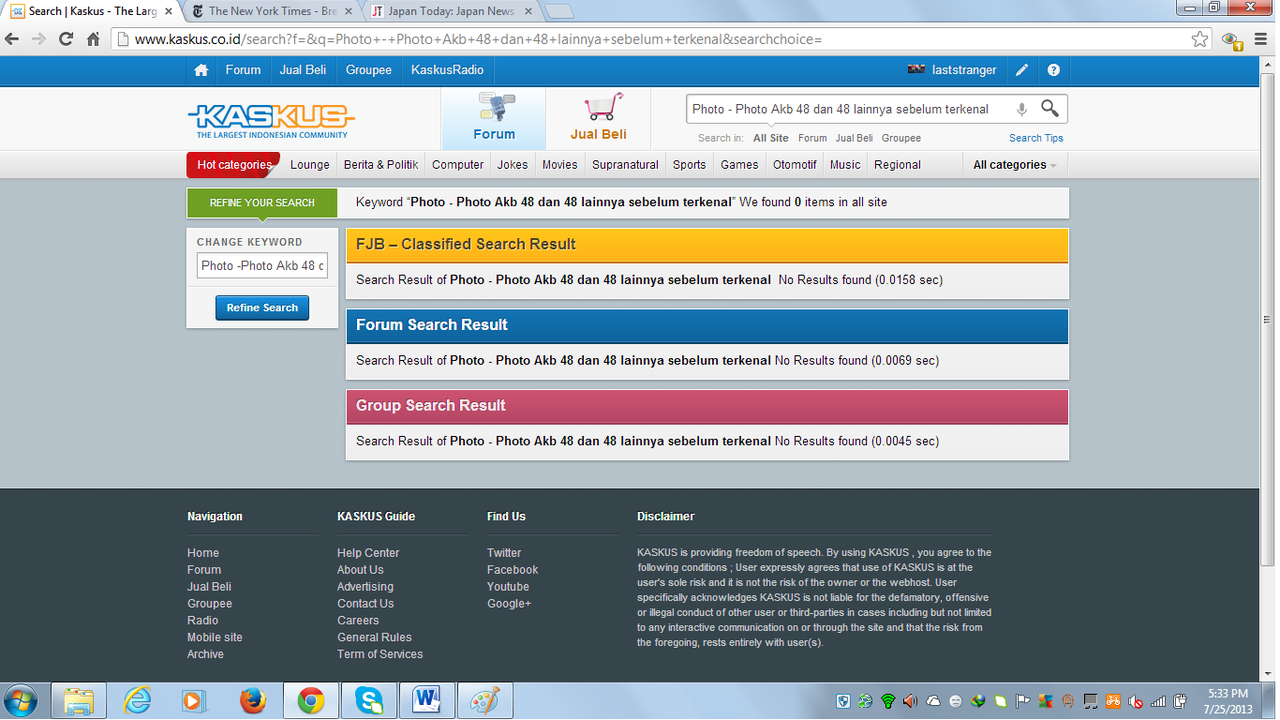This screenshot has width=1280, height=720.
Task: Open media player taskbar icon
Action: pos(195,701)
